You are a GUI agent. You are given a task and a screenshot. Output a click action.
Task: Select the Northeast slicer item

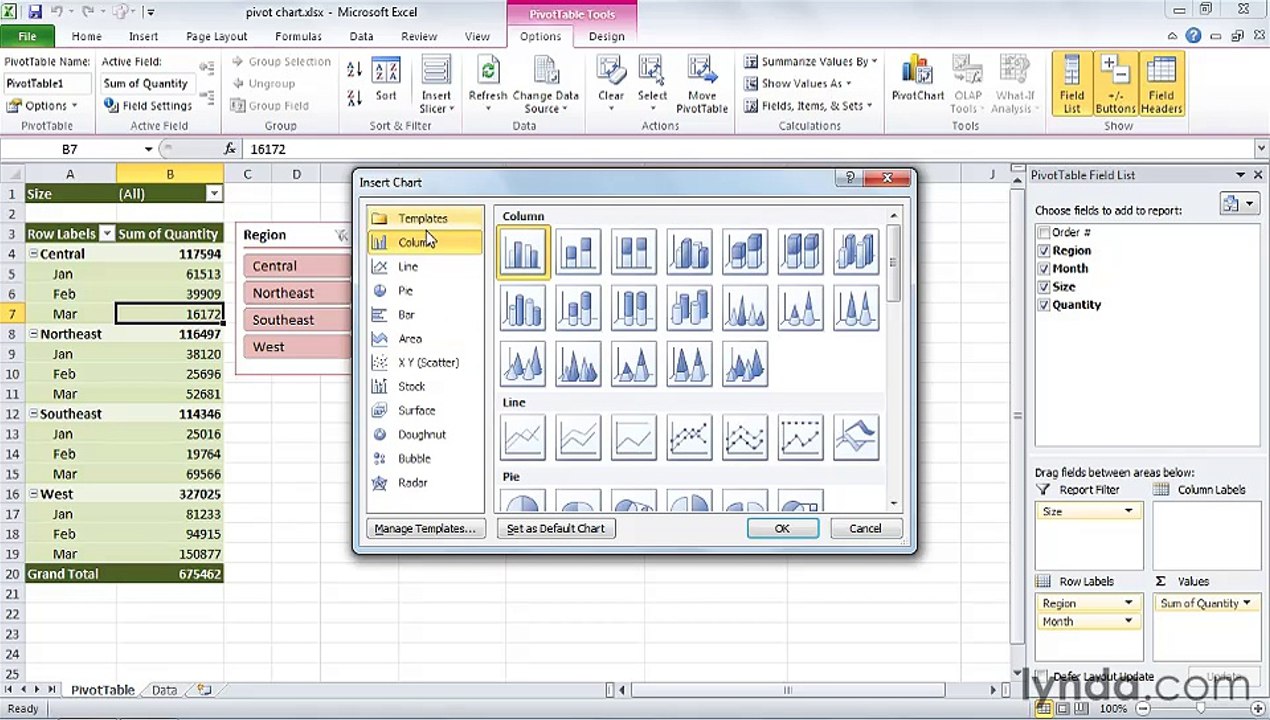297,293
